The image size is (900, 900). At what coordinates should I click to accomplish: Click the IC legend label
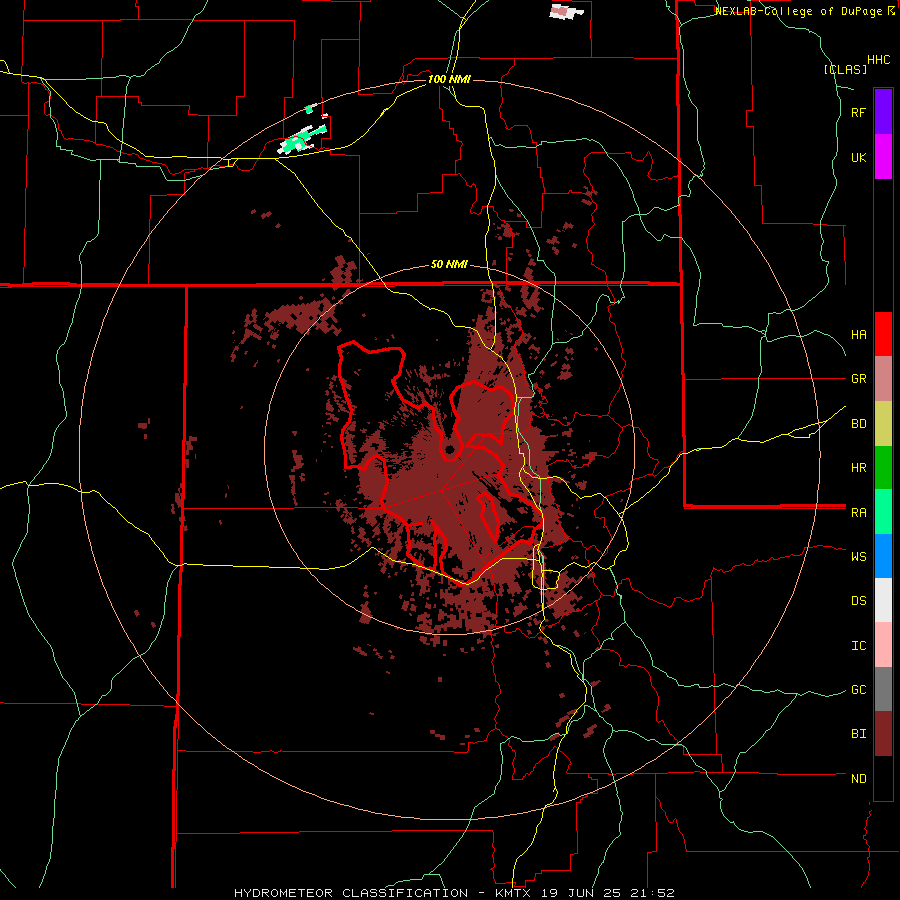(x=858, y=646)
